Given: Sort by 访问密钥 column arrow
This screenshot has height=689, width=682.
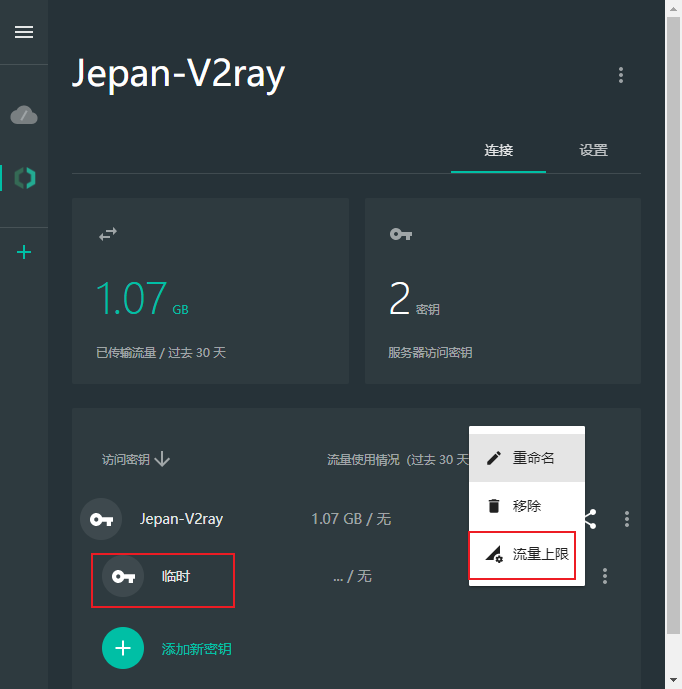Looking at the screenshot, I should [162, 459].
